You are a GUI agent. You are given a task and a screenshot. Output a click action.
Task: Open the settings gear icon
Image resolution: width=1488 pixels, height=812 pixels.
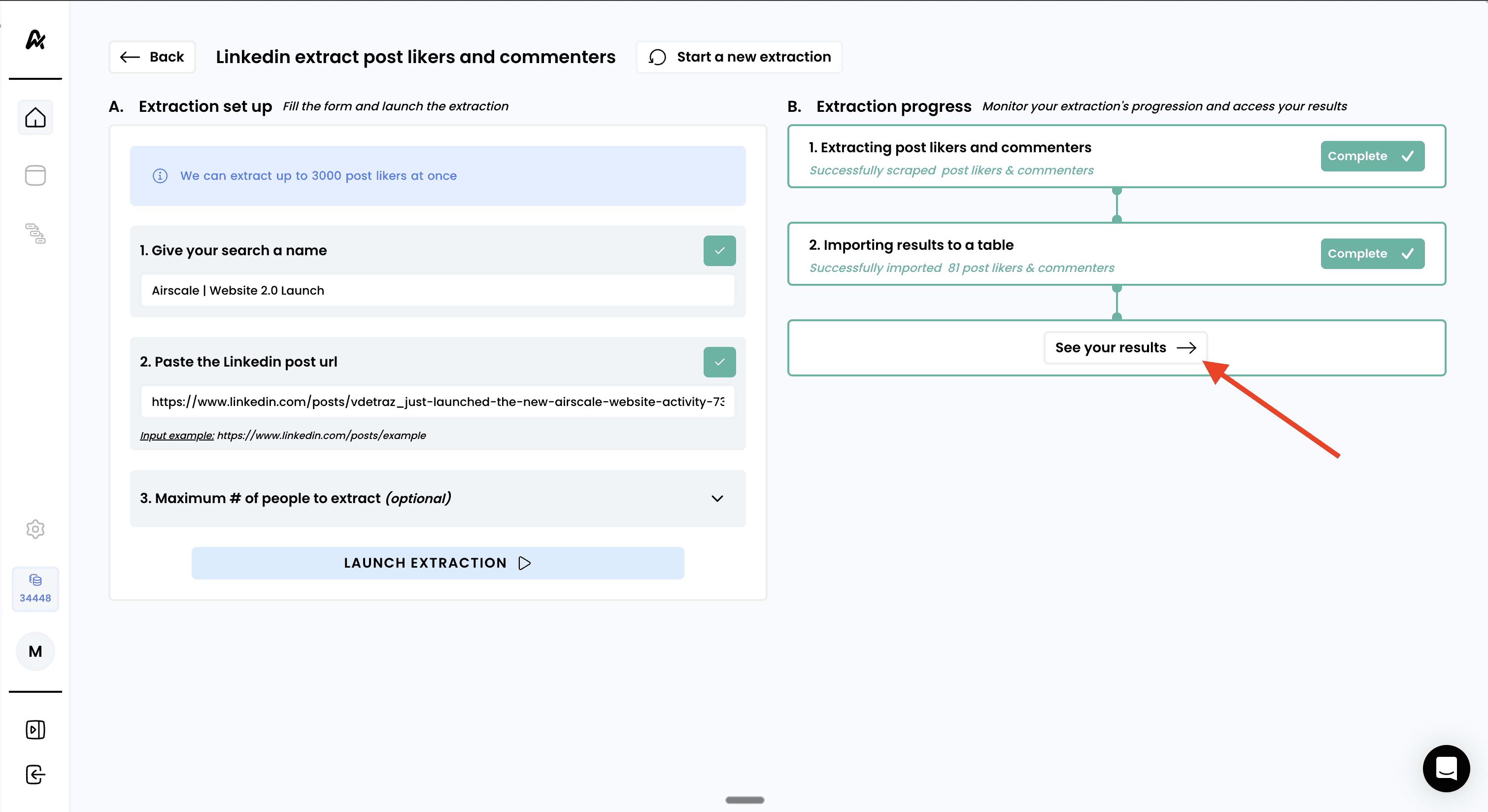[x=35, y=528]
